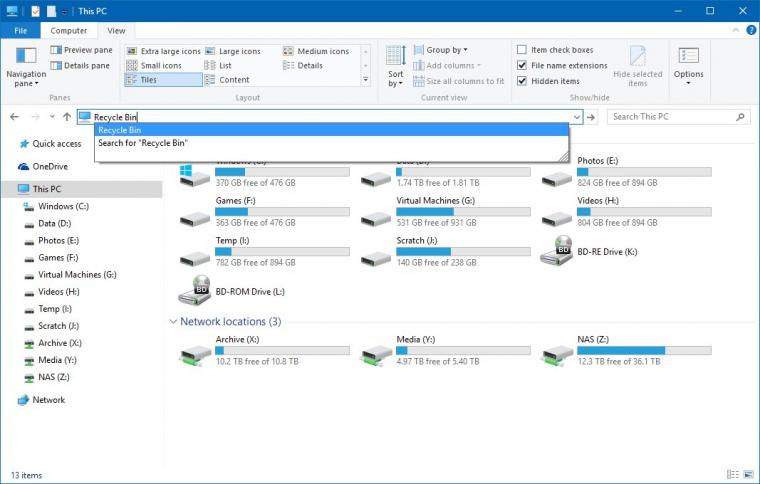
Task: Switch to large thumbnails view in status bar
Action: [749, 474]
